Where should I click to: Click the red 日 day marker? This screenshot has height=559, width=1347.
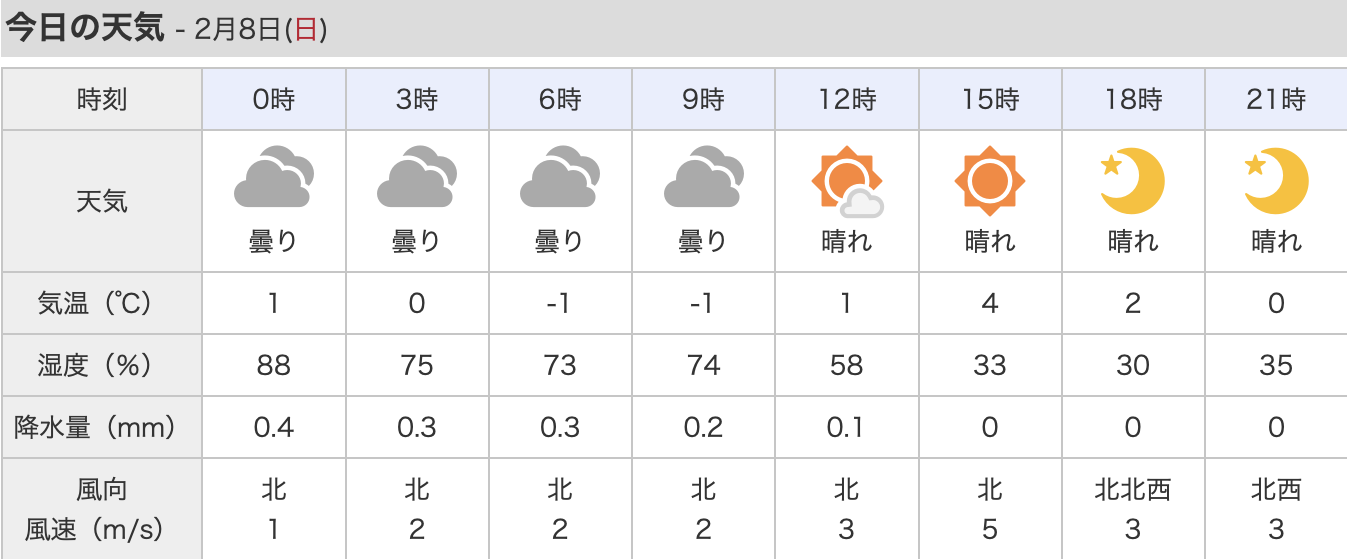tap(305, 30)
